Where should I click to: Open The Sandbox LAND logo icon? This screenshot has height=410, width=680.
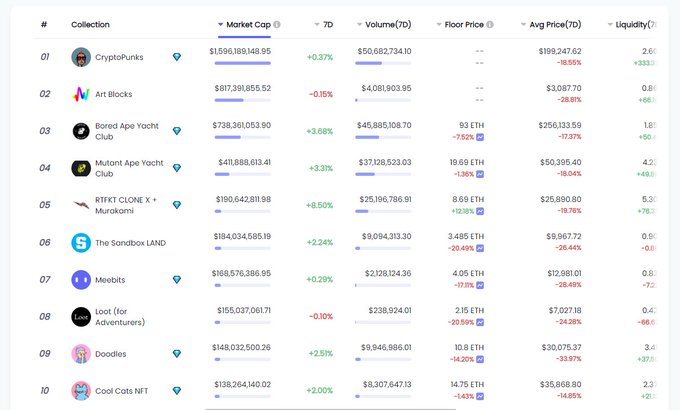(81, 243)
